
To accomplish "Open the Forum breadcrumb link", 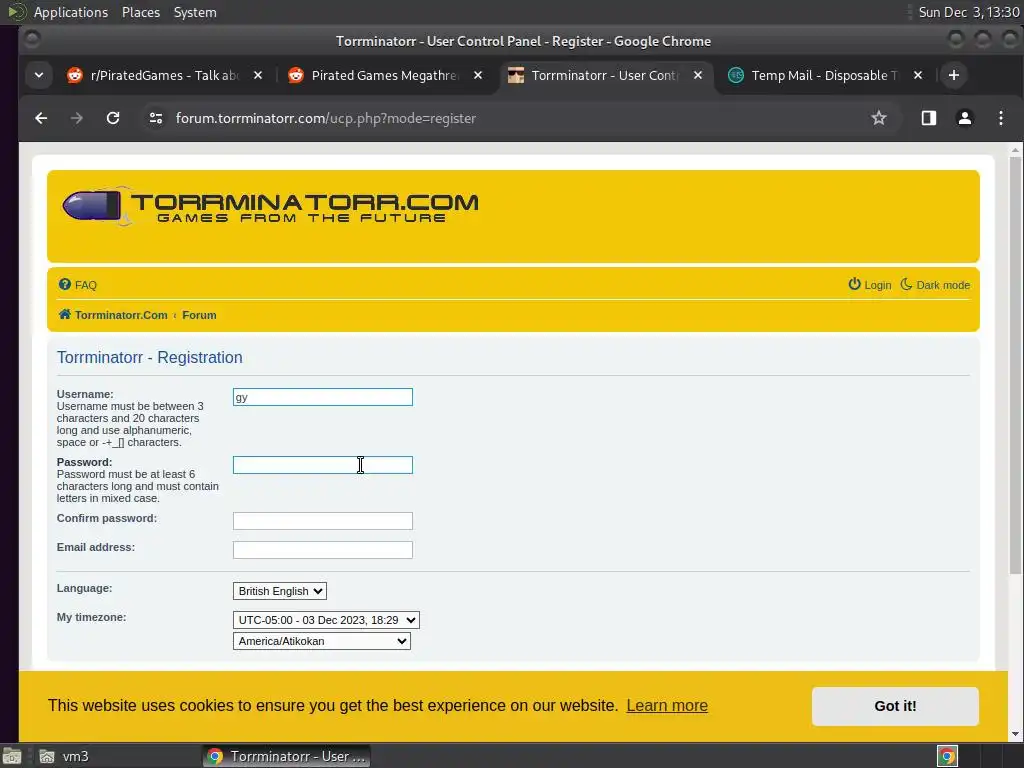I will coord(199,315).
